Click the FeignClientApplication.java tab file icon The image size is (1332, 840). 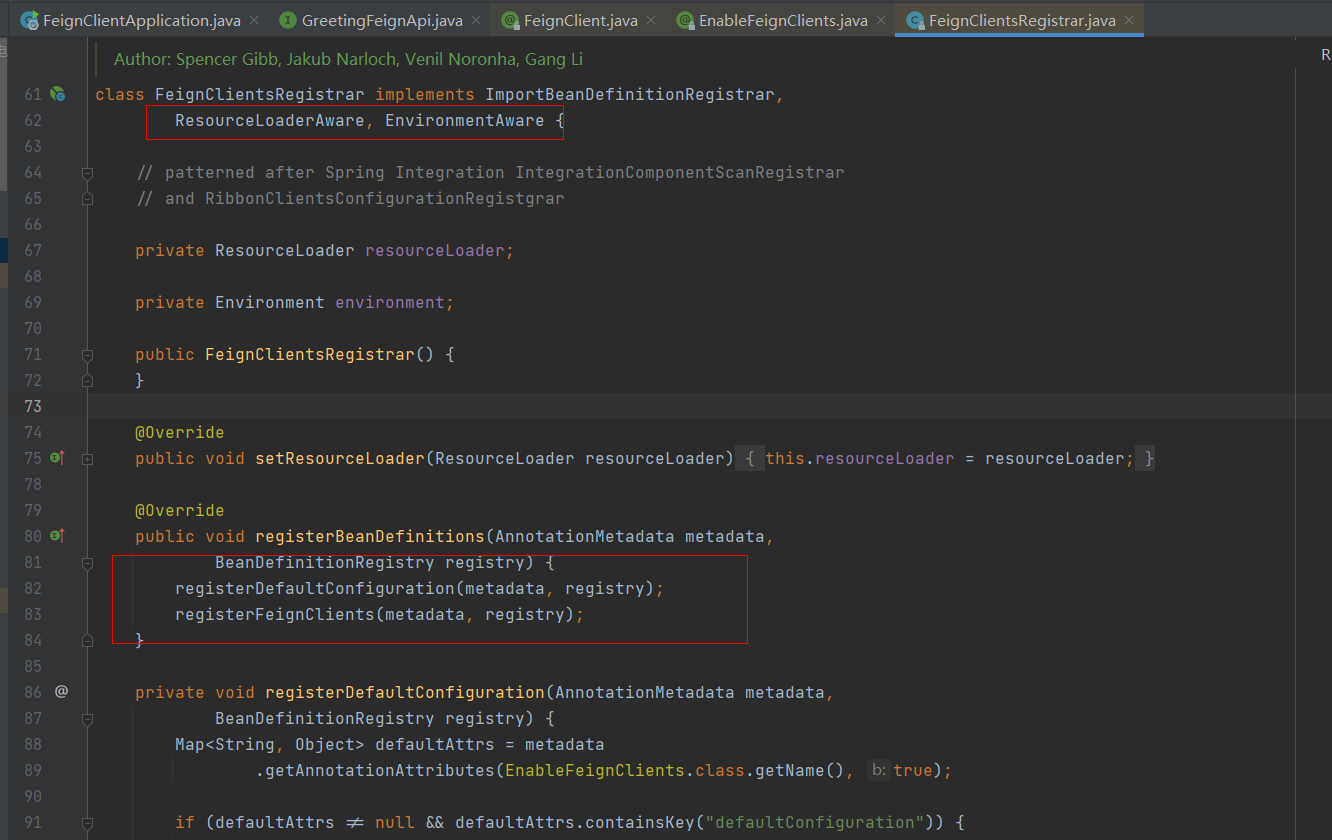coord(30,20)
